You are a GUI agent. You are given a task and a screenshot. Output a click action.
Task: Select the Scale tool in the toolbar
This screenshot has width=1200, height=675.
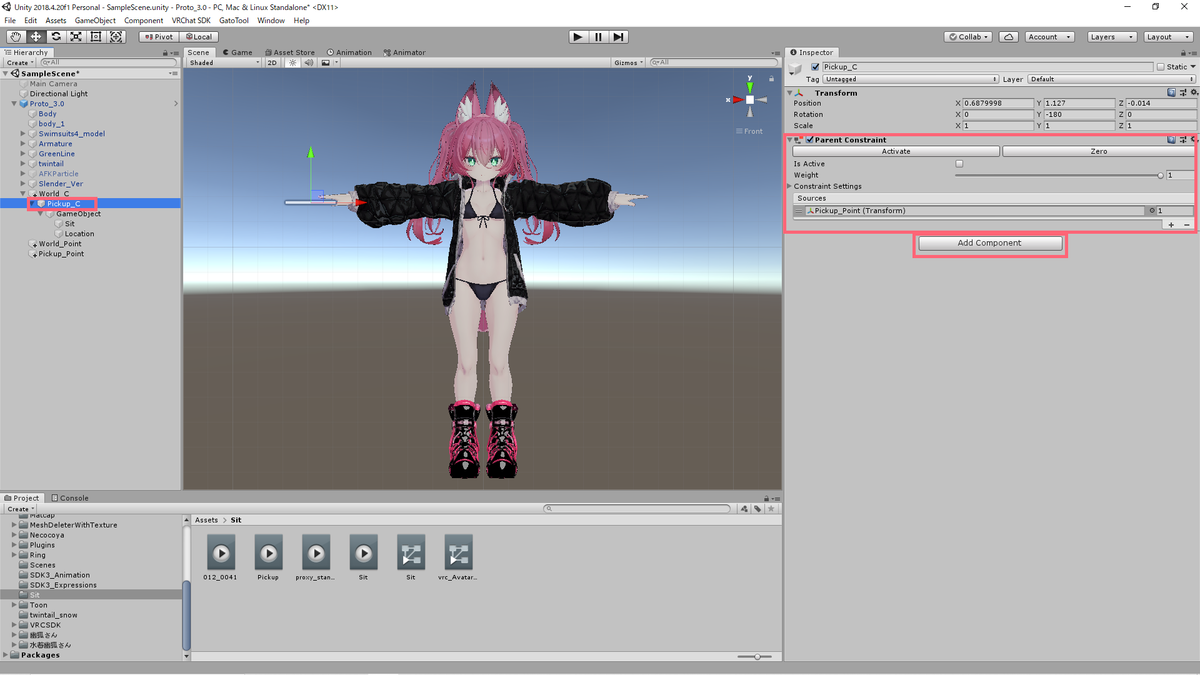tap(76, 37)
